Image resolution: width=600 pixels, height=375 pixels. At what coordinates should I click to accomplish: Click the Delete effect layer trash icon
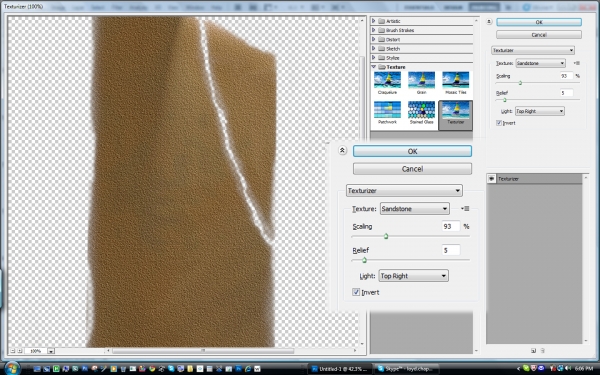coord(543,351)
